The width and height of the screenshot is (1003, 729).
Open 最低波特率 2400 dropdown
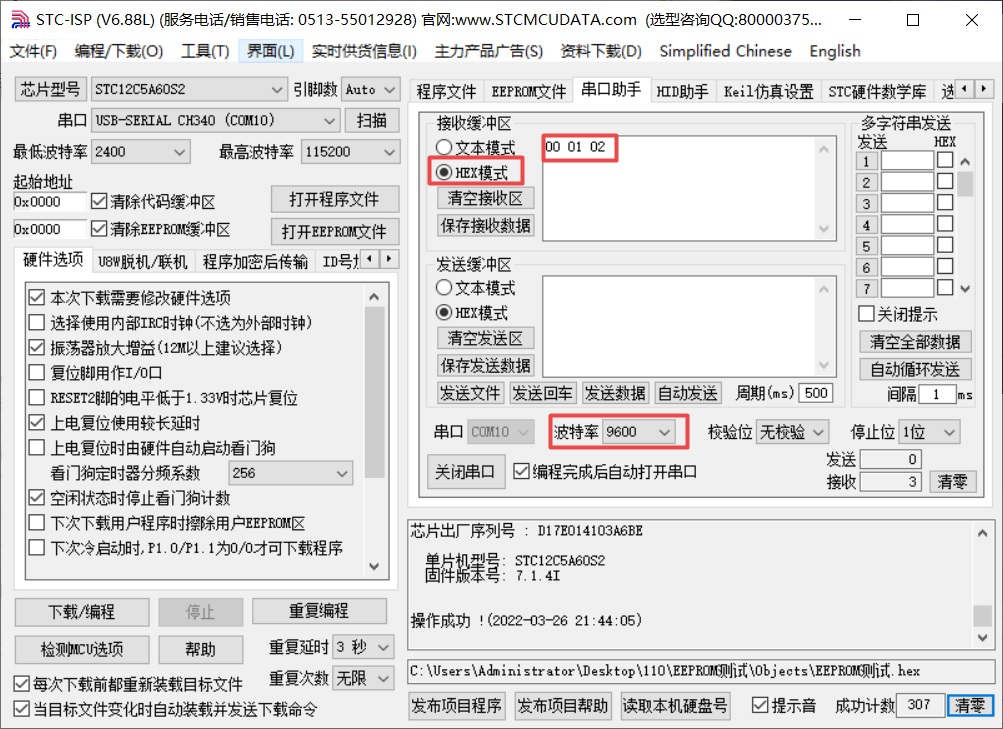pyautogui.click(x=141, y=152)
